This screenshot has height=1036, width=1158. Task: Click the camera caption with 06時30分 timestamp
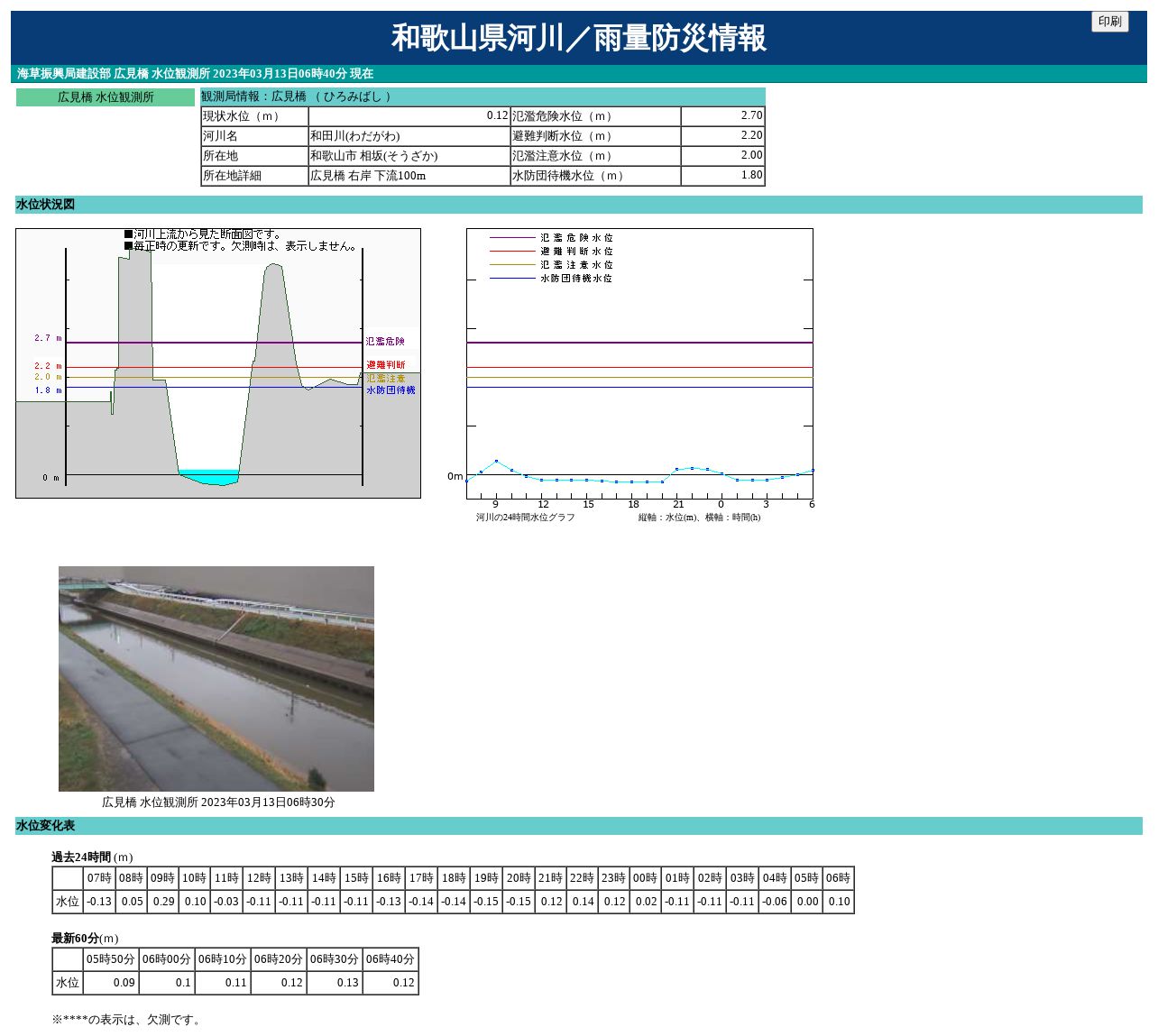point(218,802)
